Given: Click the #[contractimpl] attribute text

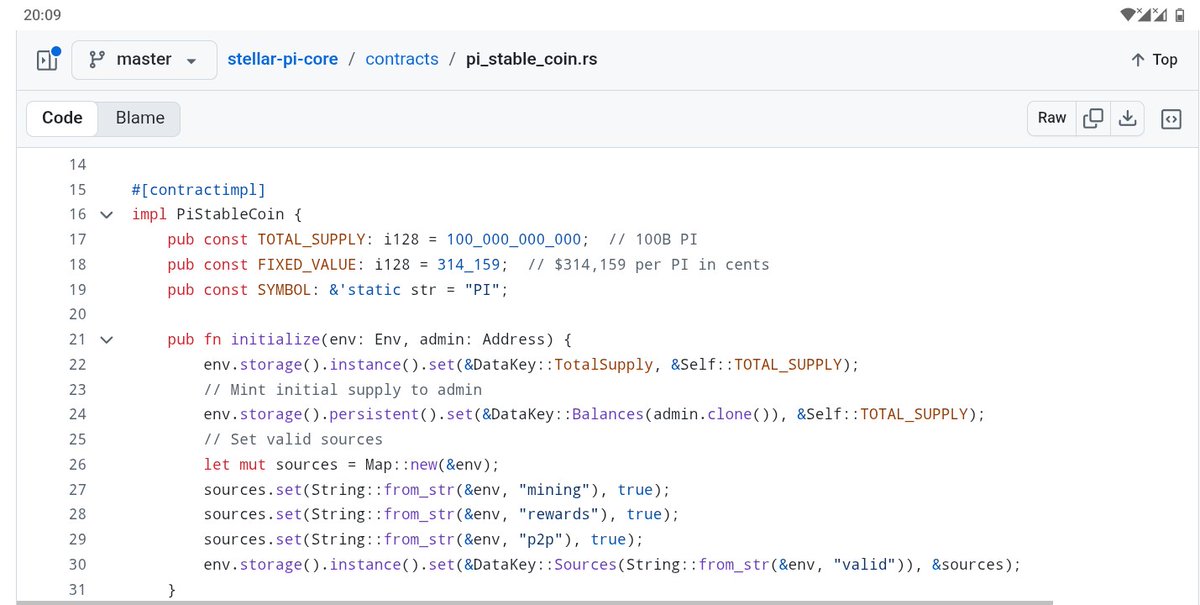Looking at the screenshot, I should (199, 189).
